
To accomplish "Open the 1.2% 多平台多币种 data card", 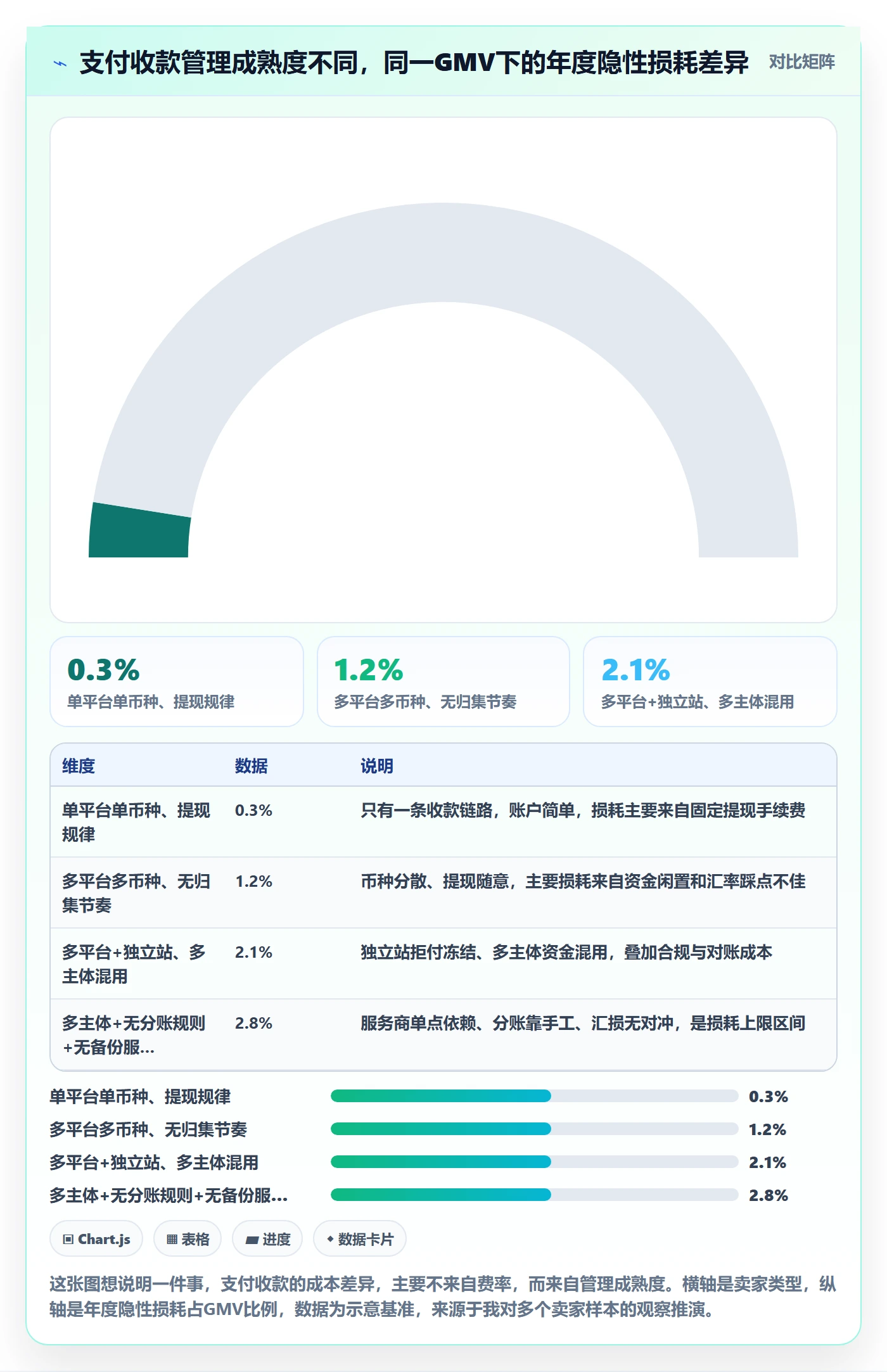I will (443, 682).
